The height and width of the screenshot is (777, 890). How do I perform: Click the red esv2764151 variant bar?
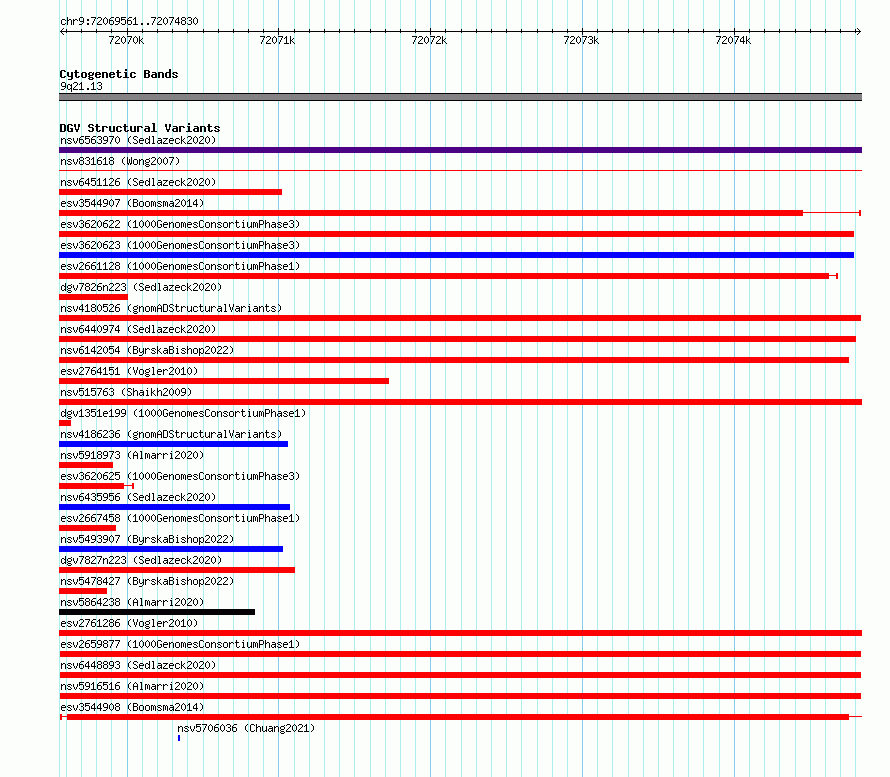pyautogui.click(x=224, y=381)
